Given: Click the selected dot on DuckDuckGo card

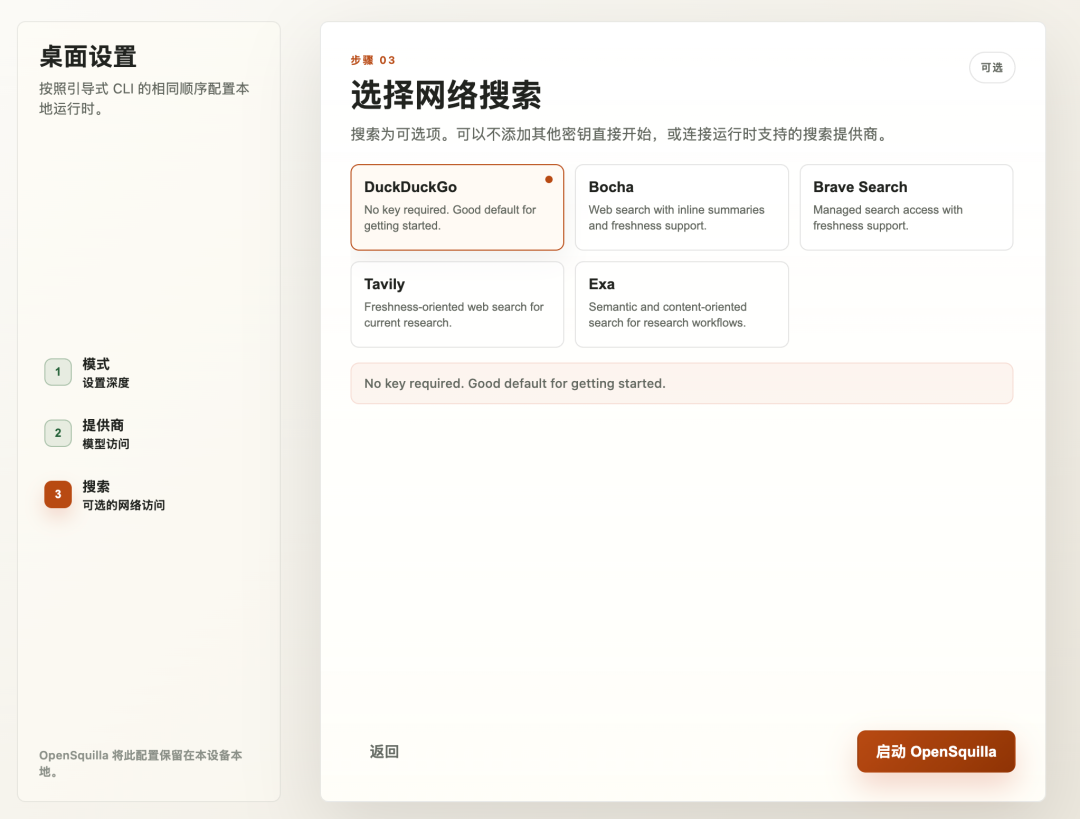Looking at the screenshot, I should pos(549,180).
